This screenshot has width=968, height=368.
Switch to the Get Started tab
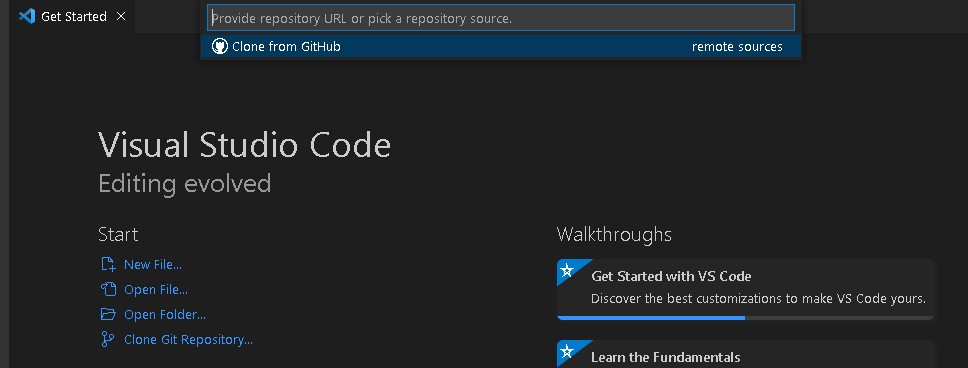tap(73, 17)
